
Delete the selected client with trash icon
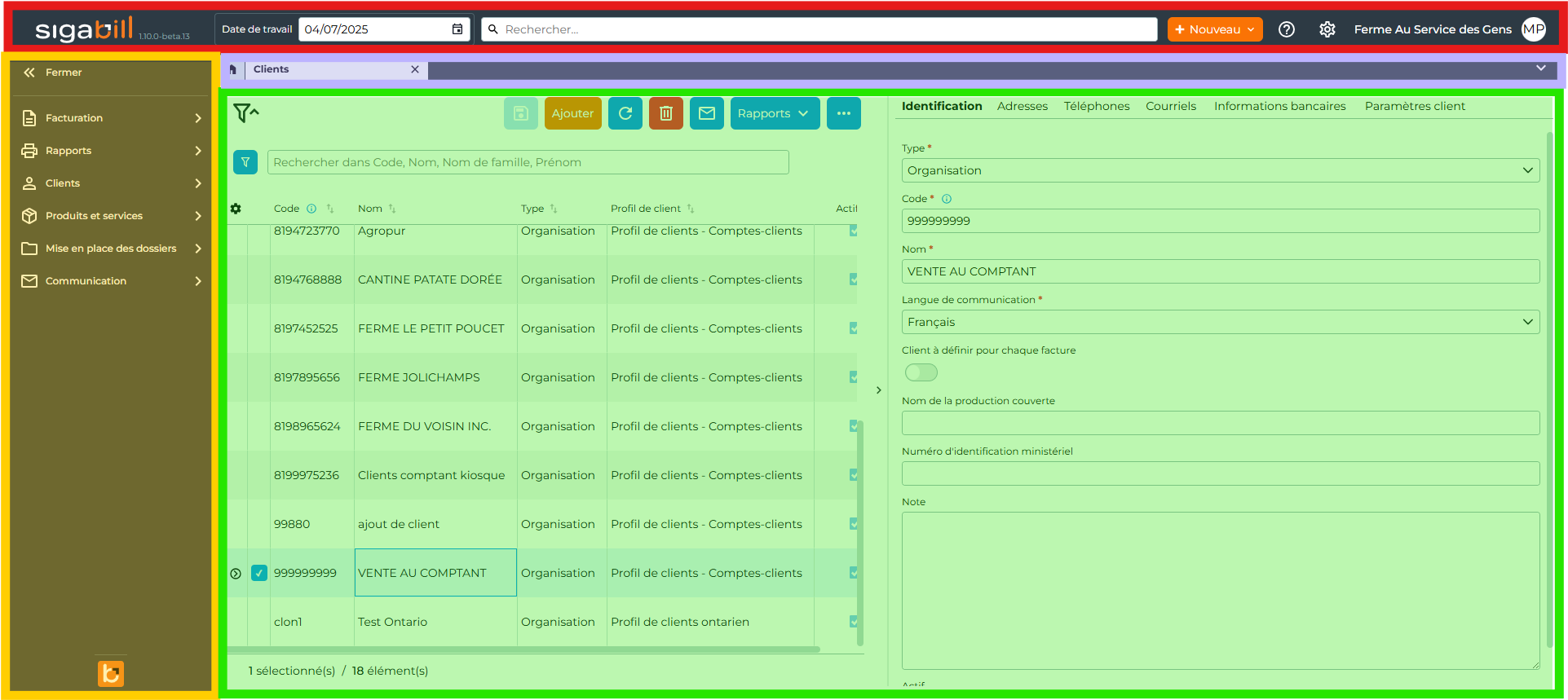(x=666, y=113)
